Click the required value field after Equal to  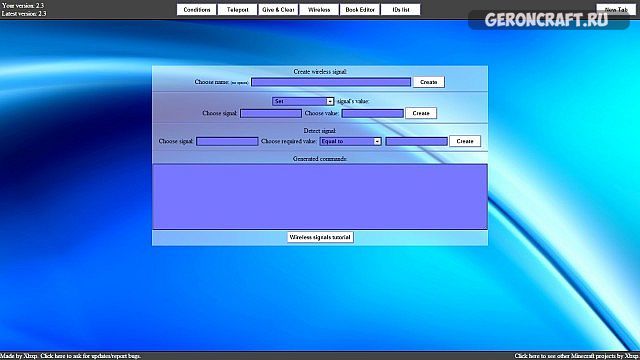coord(416,141)
